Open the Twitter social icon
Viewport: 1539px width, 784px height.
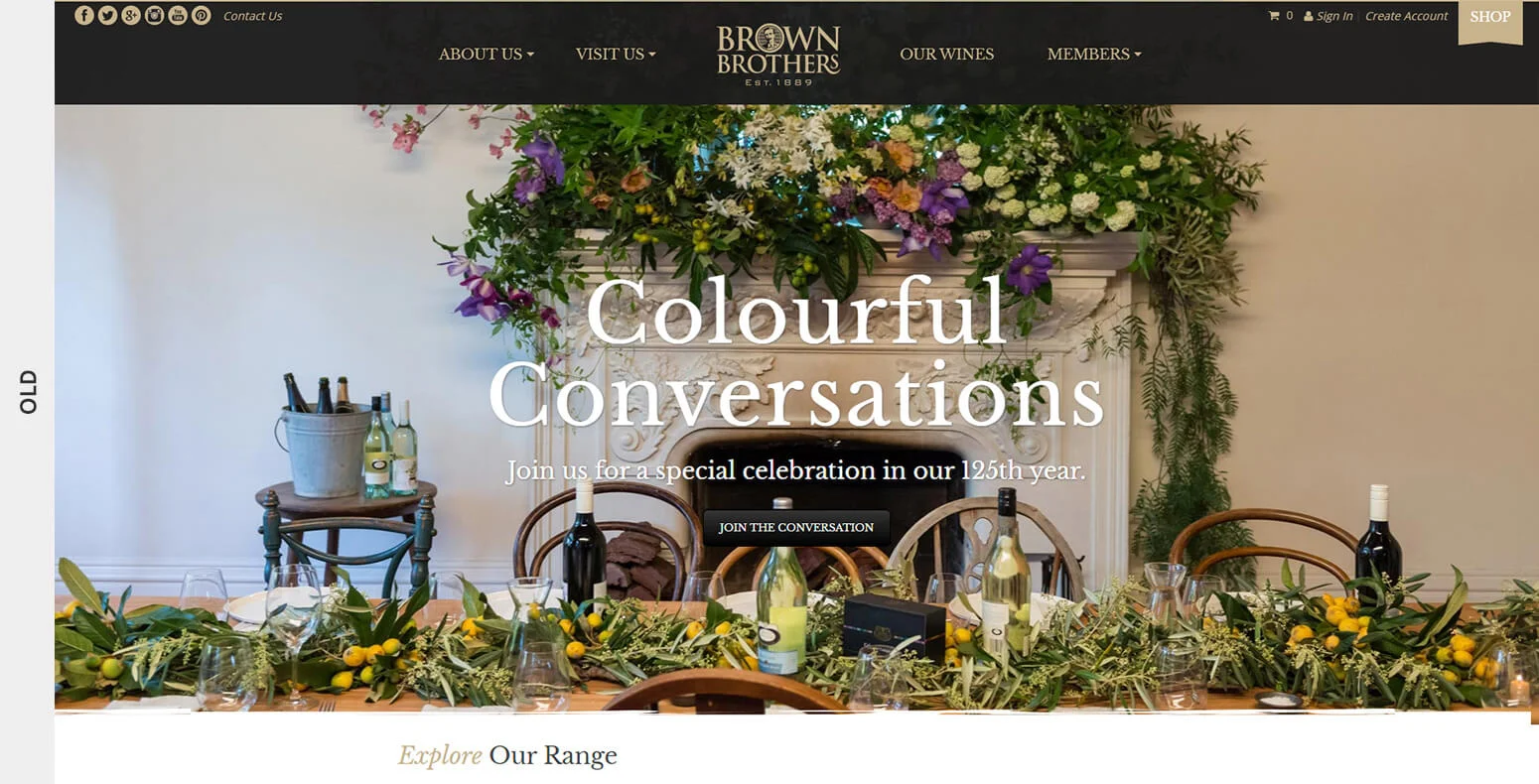click(x=107, y=15)
